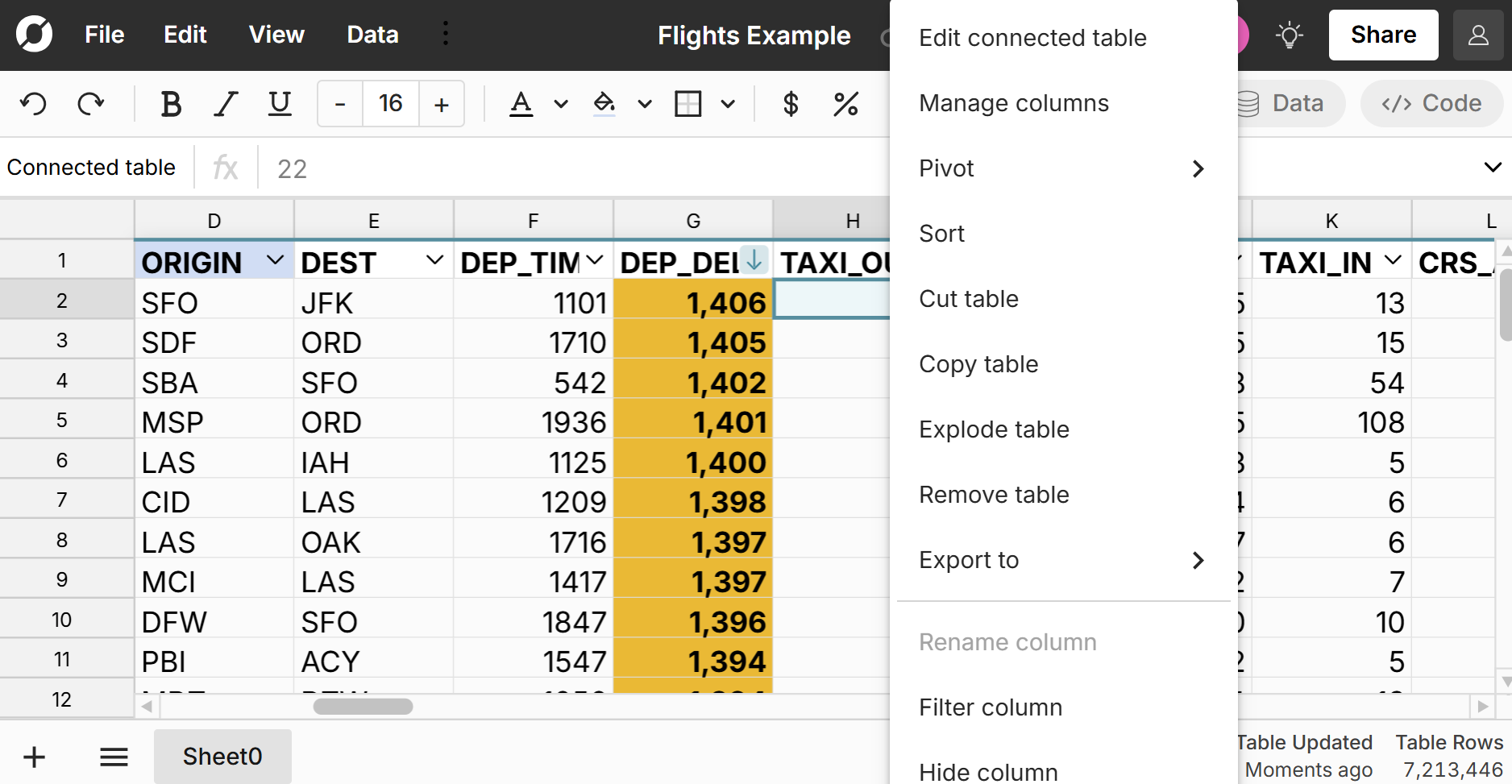Open the View menu
Screen dimensions: 1512x784
[276, 34]
